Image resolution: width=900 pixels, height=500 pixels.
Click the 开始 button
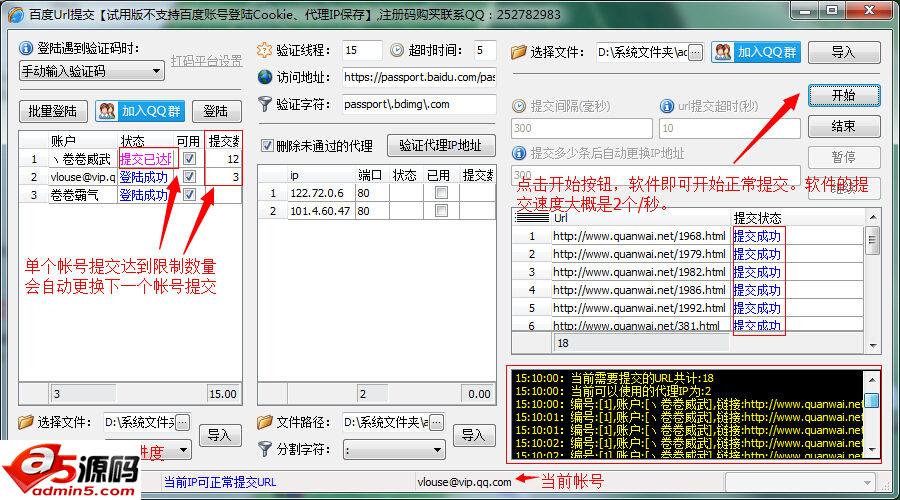(844, 95)
